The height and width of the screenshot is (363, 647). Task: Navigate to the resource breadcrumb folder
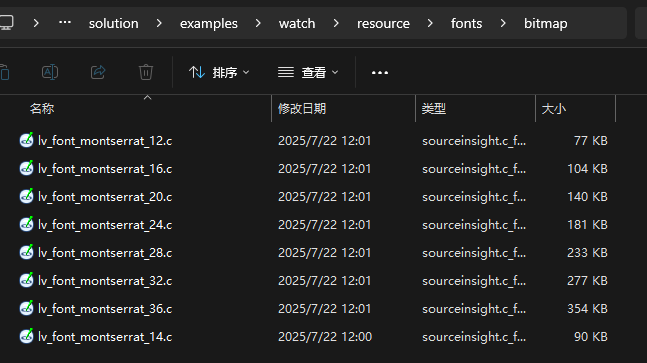(383, 24)
